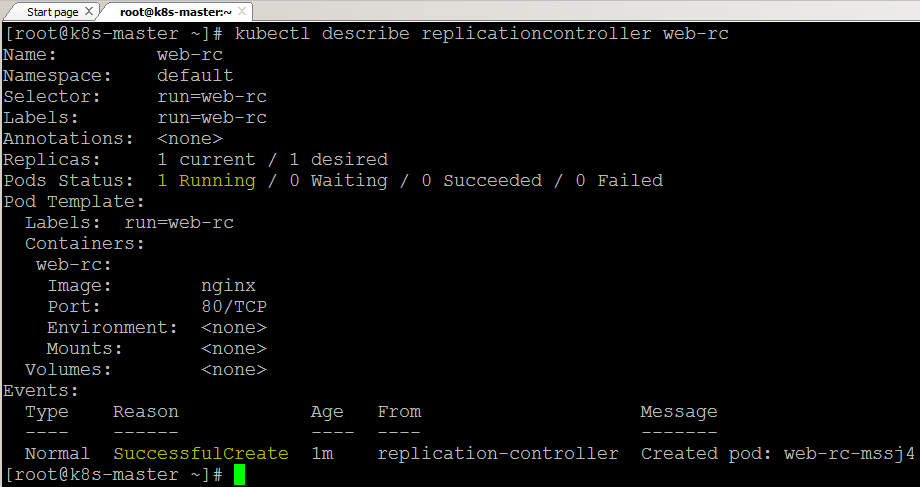Click the Namespace value 'default'
This screenshot has width=920, height=487.
(195, 76)
